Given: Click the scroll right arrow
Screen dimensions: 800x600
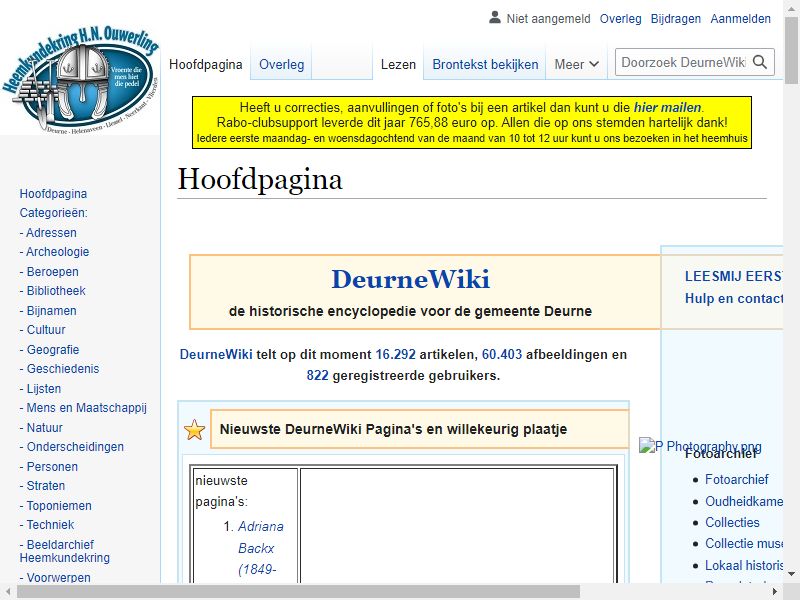Looking at the screenshot, I should point(775,592).
